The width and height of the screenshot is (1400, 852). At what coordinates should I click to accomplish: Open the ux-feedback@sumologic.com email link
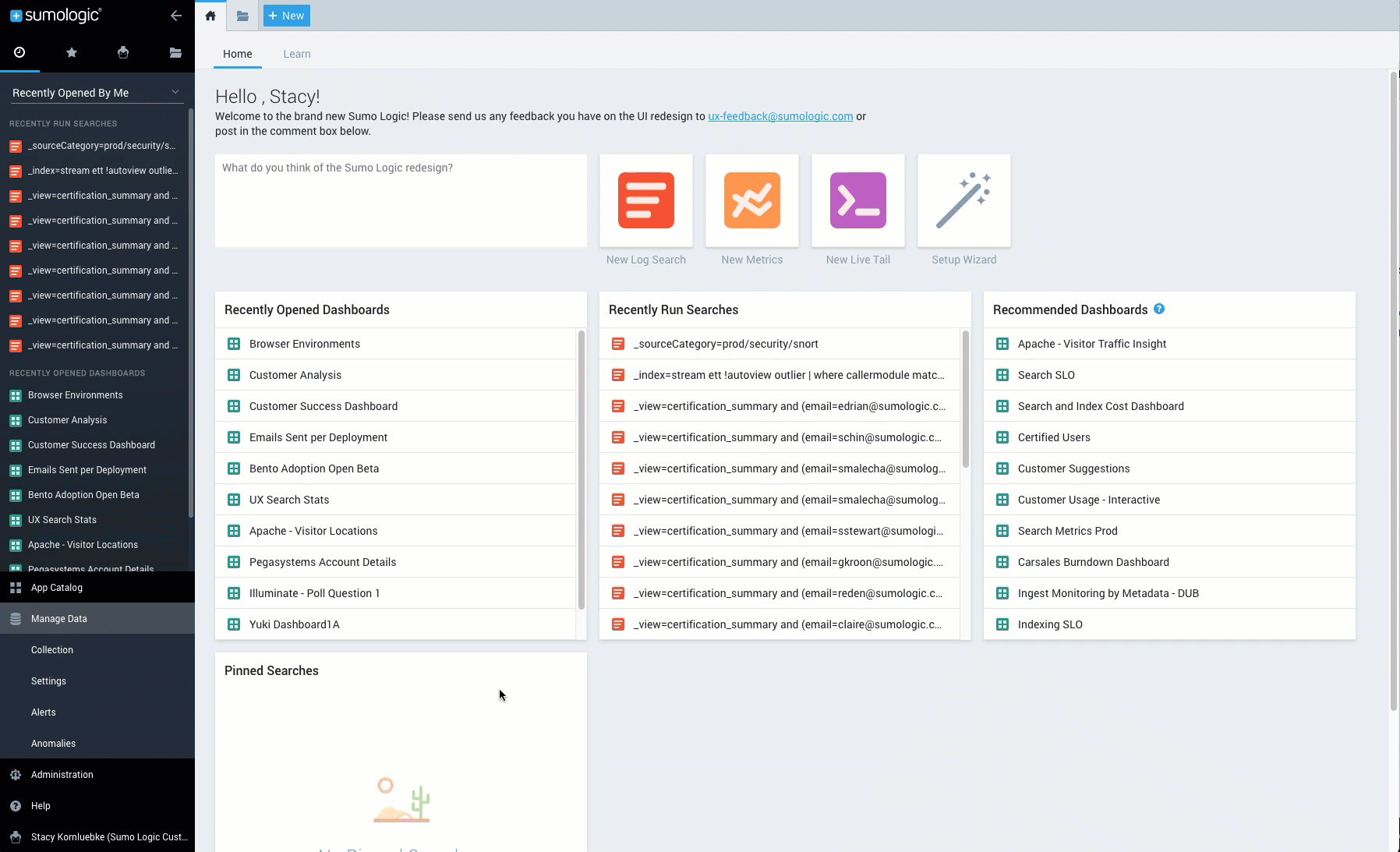pyautogui.click(x=780, y=116)
